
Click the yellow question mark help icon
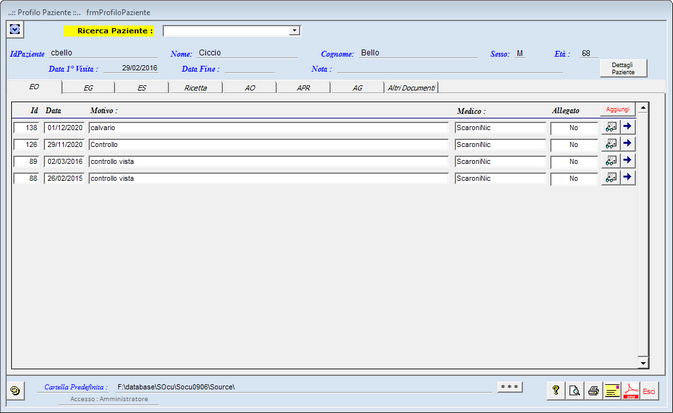coord(555,390)
